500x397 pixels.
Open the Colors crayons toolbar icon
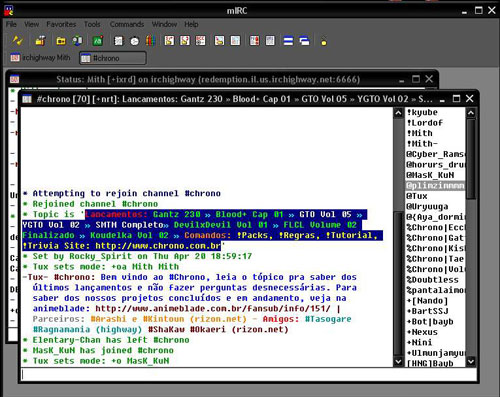coord(150,41)
